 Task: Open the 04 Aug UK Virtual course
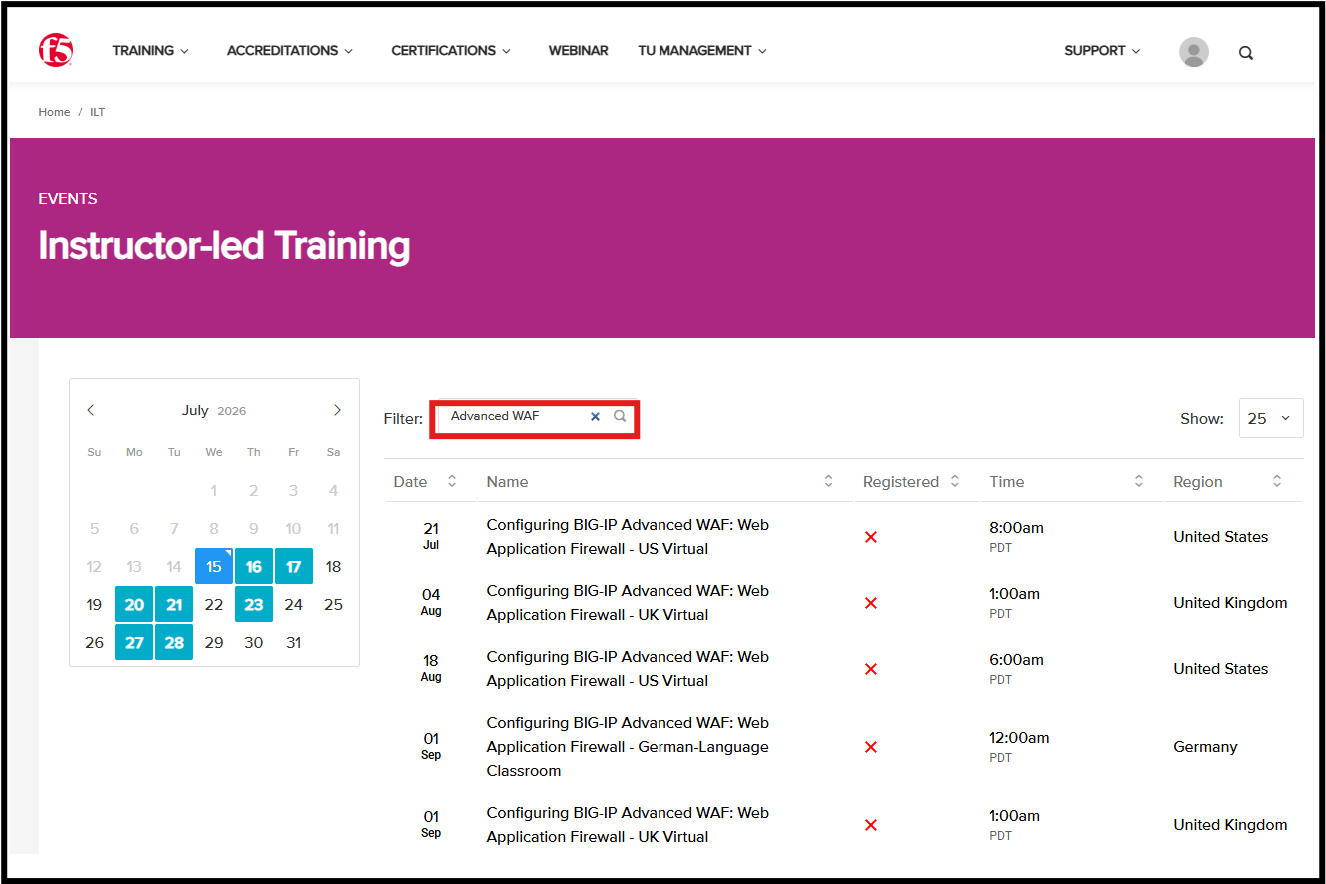pyautogui.click(x=628, y=603)
